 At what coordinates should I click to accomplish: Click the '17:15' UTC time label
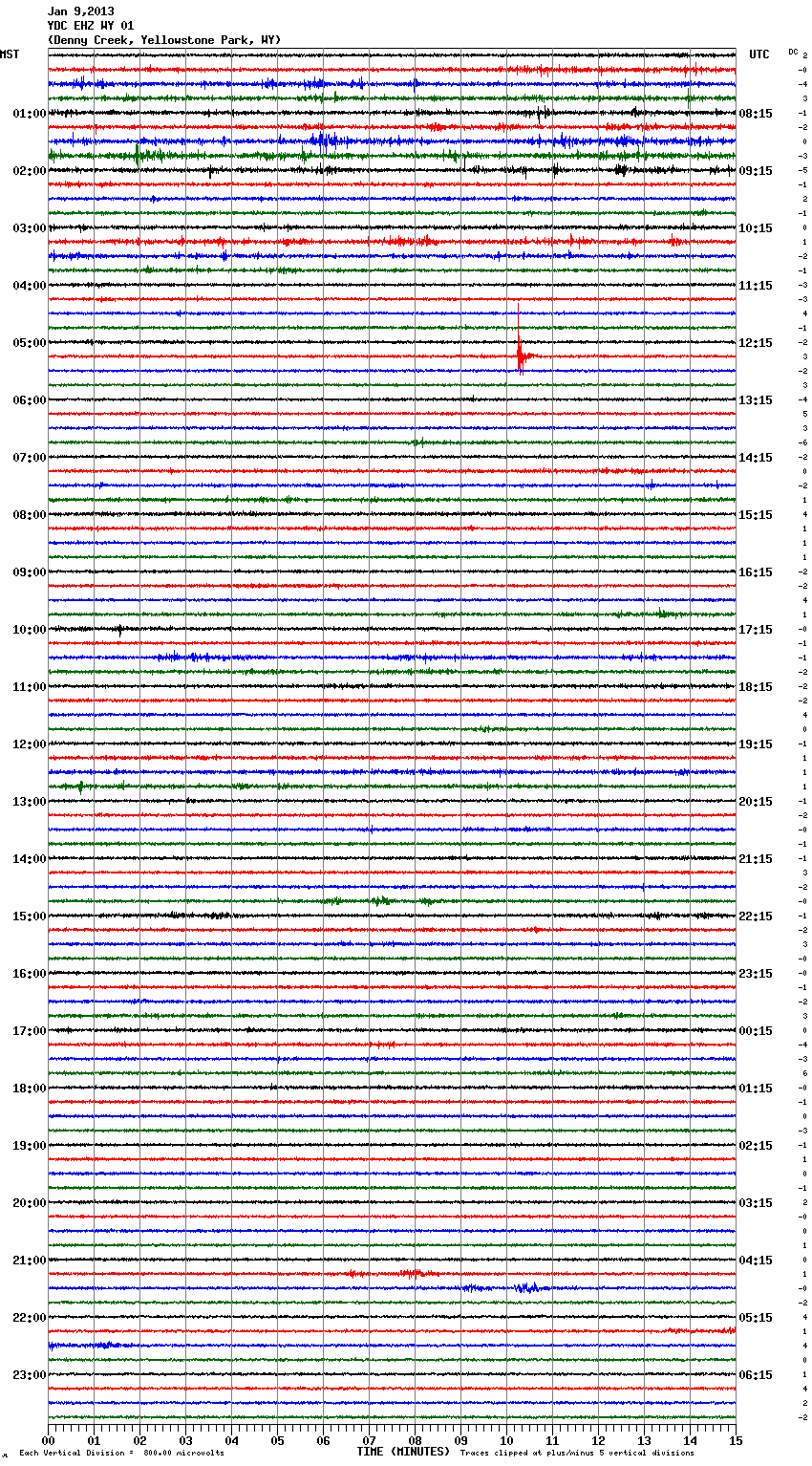tap(756, 630)
